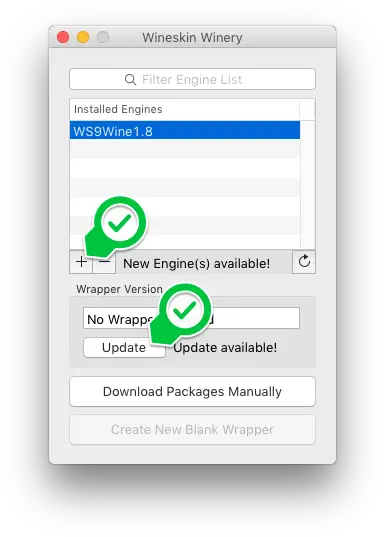
Task: Click the engine list vertical scrollbar track
Action: [307, 185]
